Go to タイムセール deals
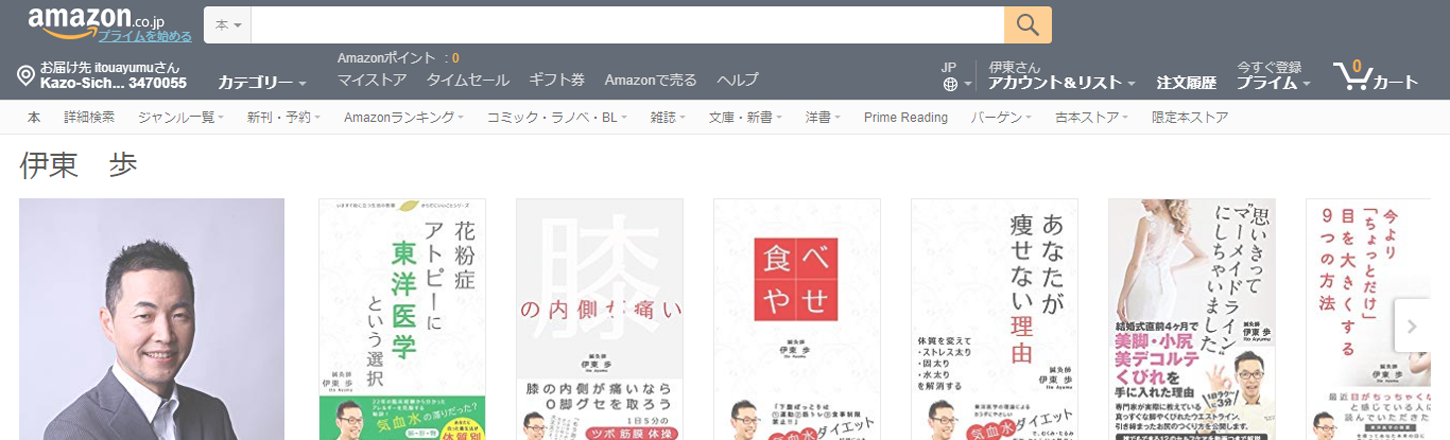The height and width of the screenshot is (440, 1450). pyautogui.click(x=468, y=80)
